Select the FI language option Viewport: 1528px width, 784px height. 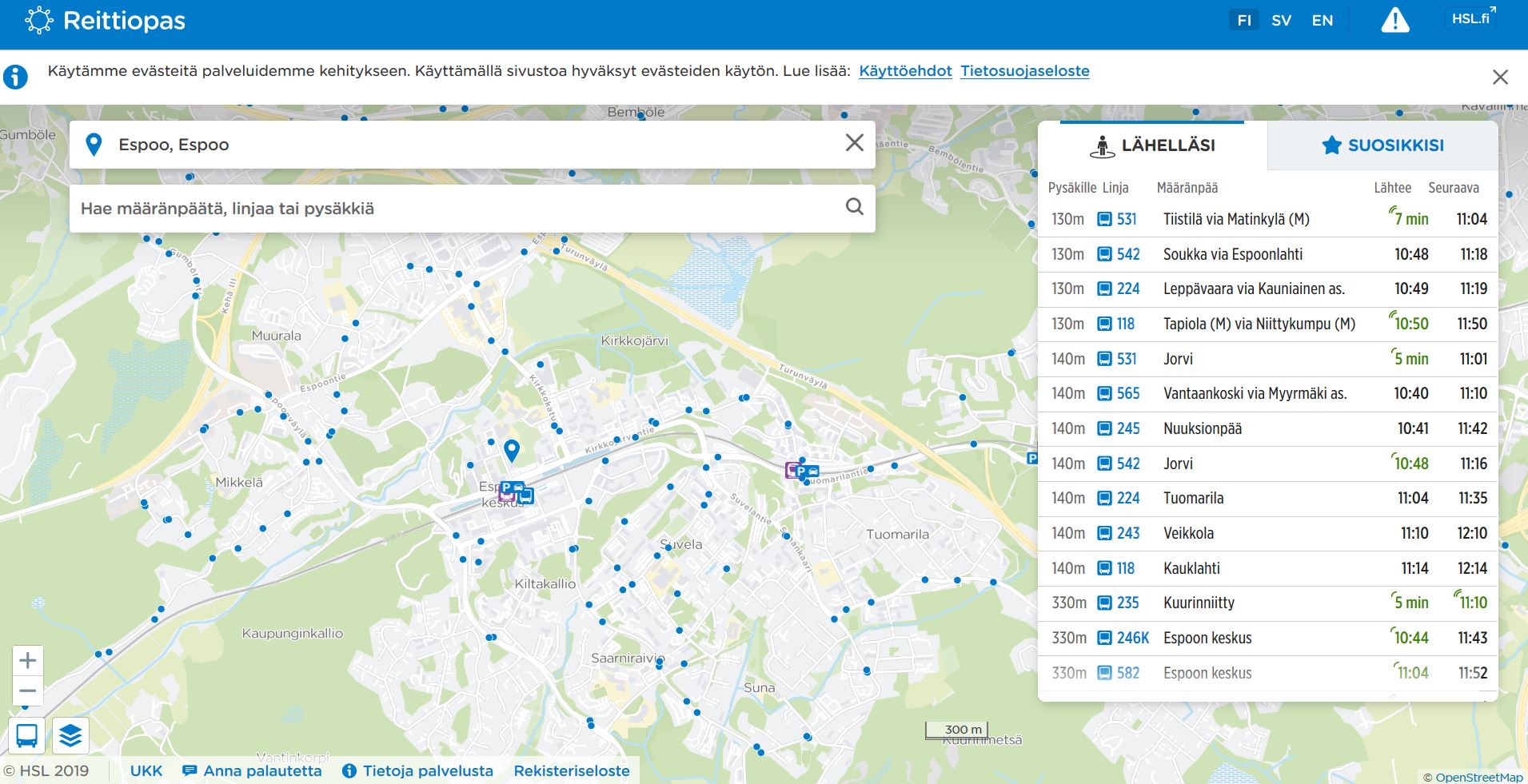[1244, 21]
